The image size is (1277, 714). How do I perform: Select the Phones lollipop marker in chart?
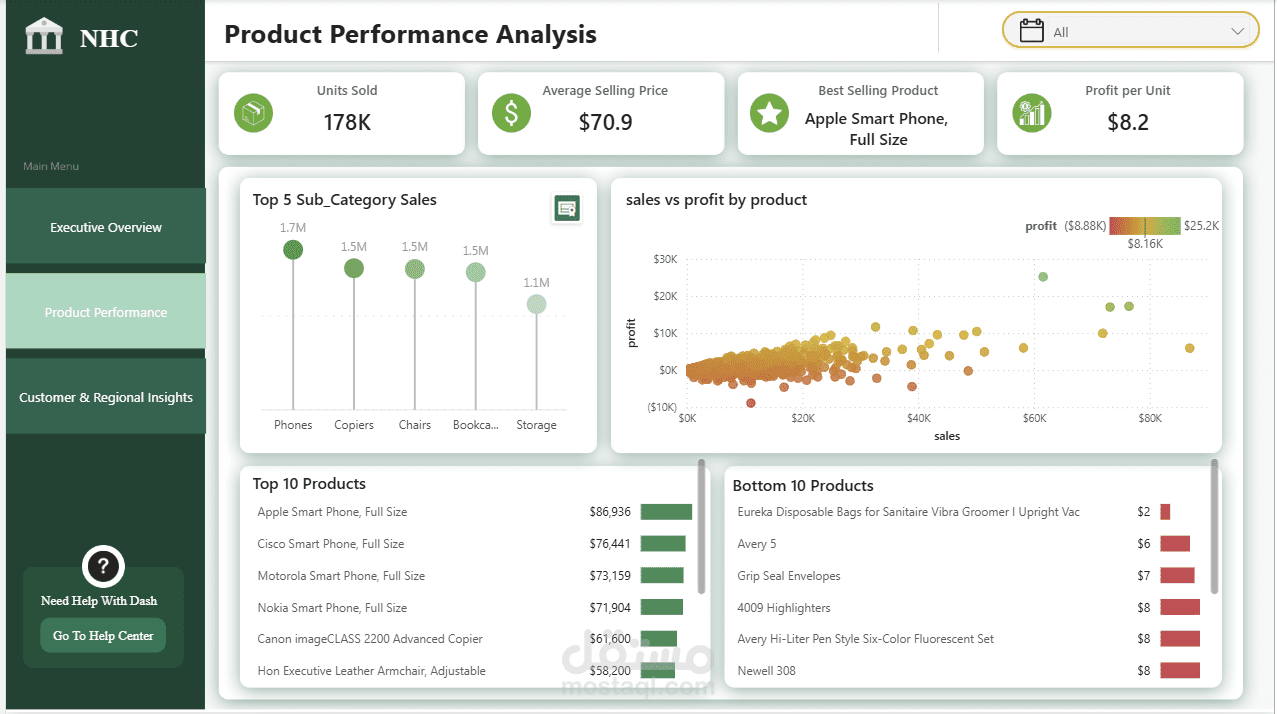(293, 249)
